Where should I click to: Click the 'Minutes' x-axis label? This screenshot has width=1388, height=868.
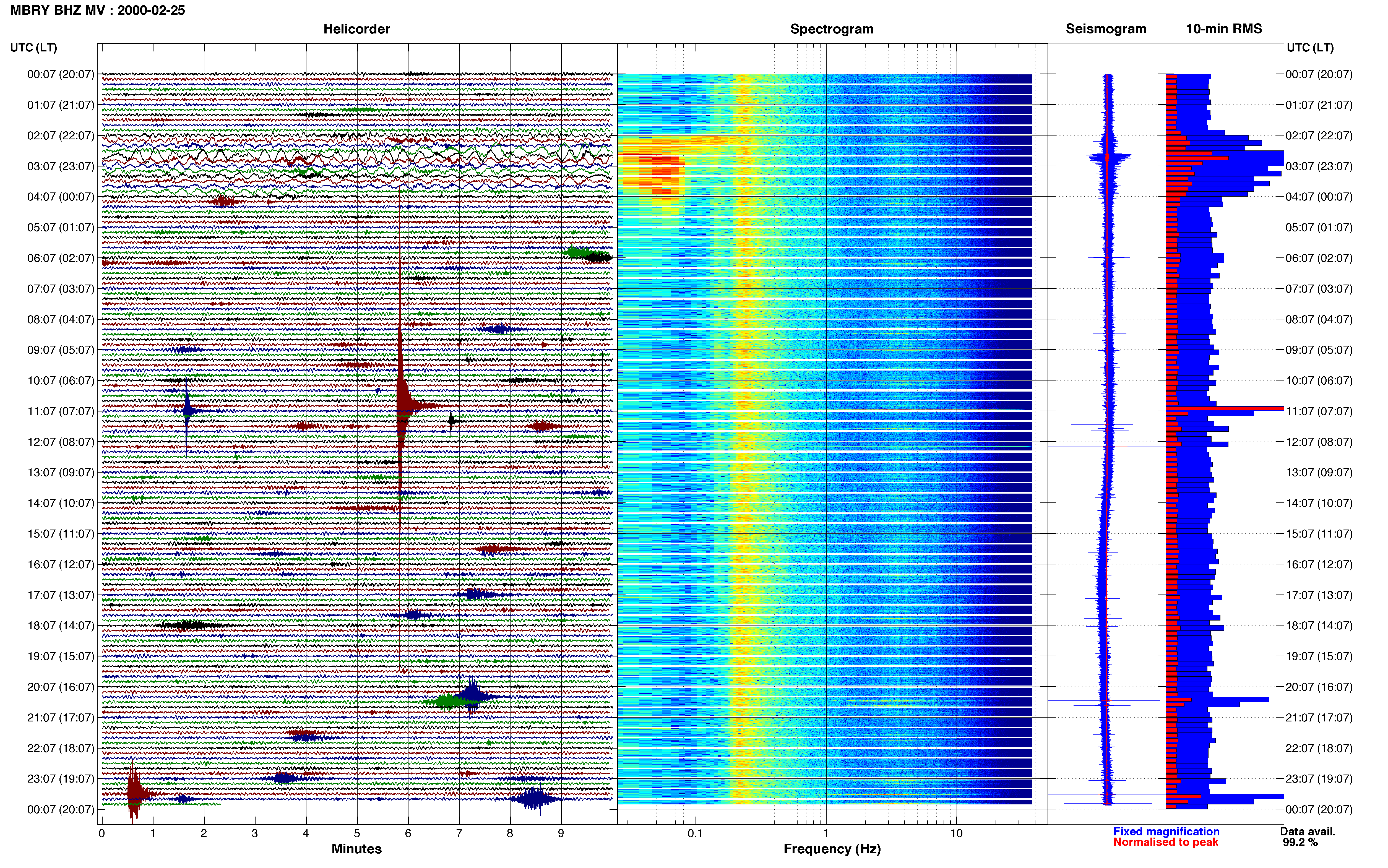pyautogui.click(x=356, y=848)
